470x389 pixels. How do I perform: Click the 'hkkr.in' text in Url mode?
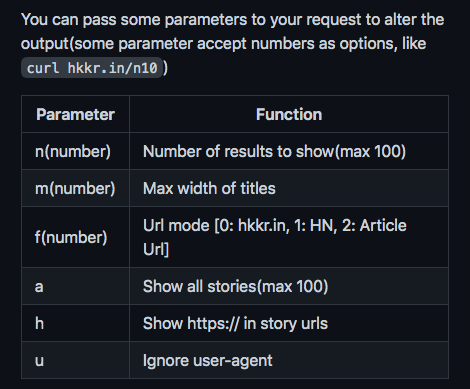(x=261, y=225)
